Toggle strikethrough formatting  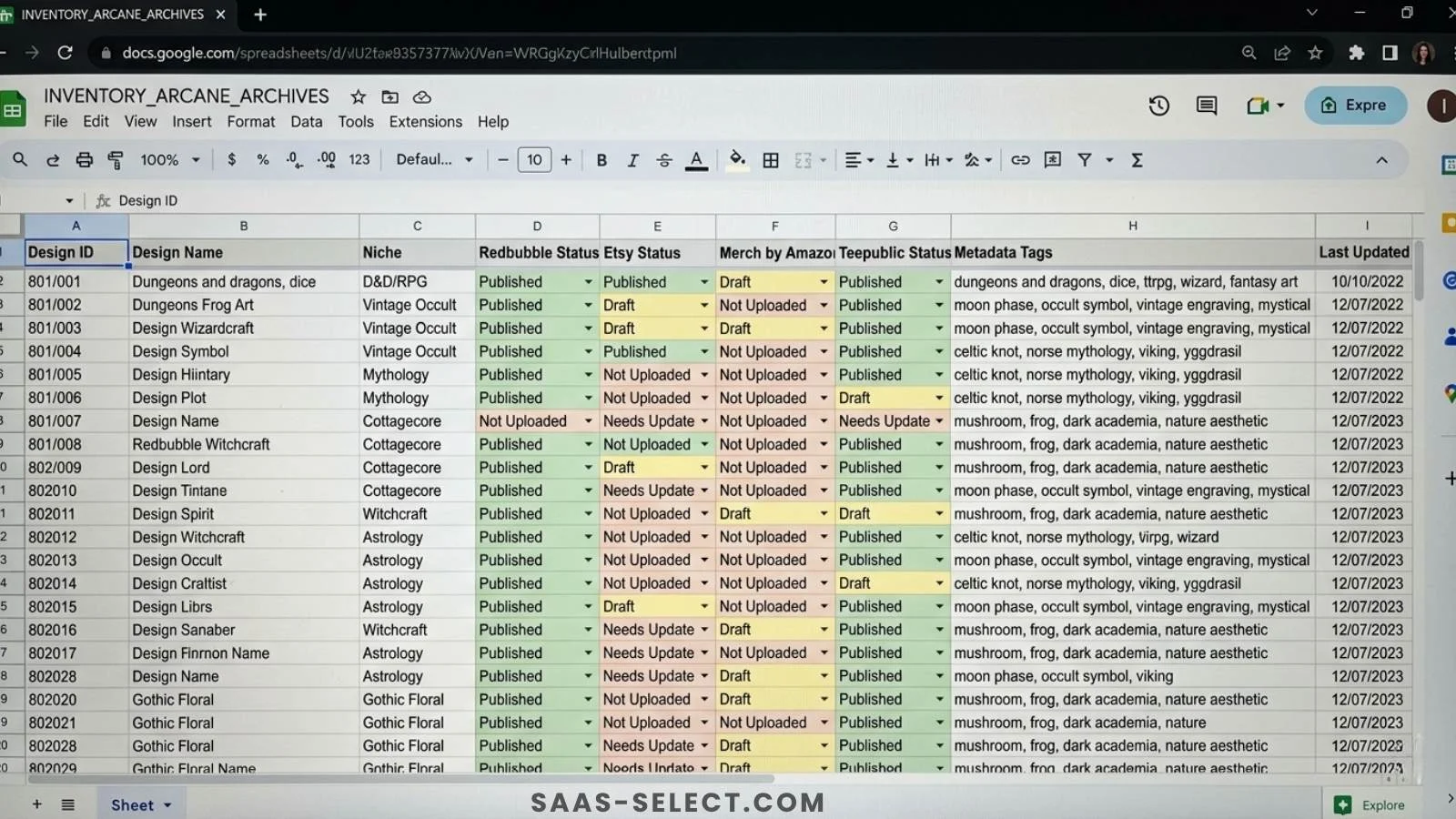pyautogui.click(x=664, y=160)
